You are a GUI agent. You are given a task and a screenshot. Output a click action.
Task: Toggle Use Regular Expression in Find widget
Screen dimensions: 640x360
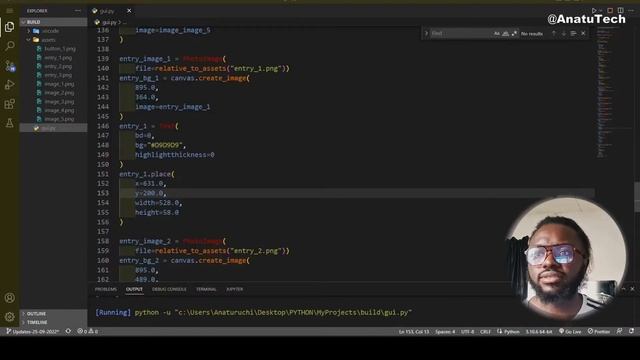514,33
